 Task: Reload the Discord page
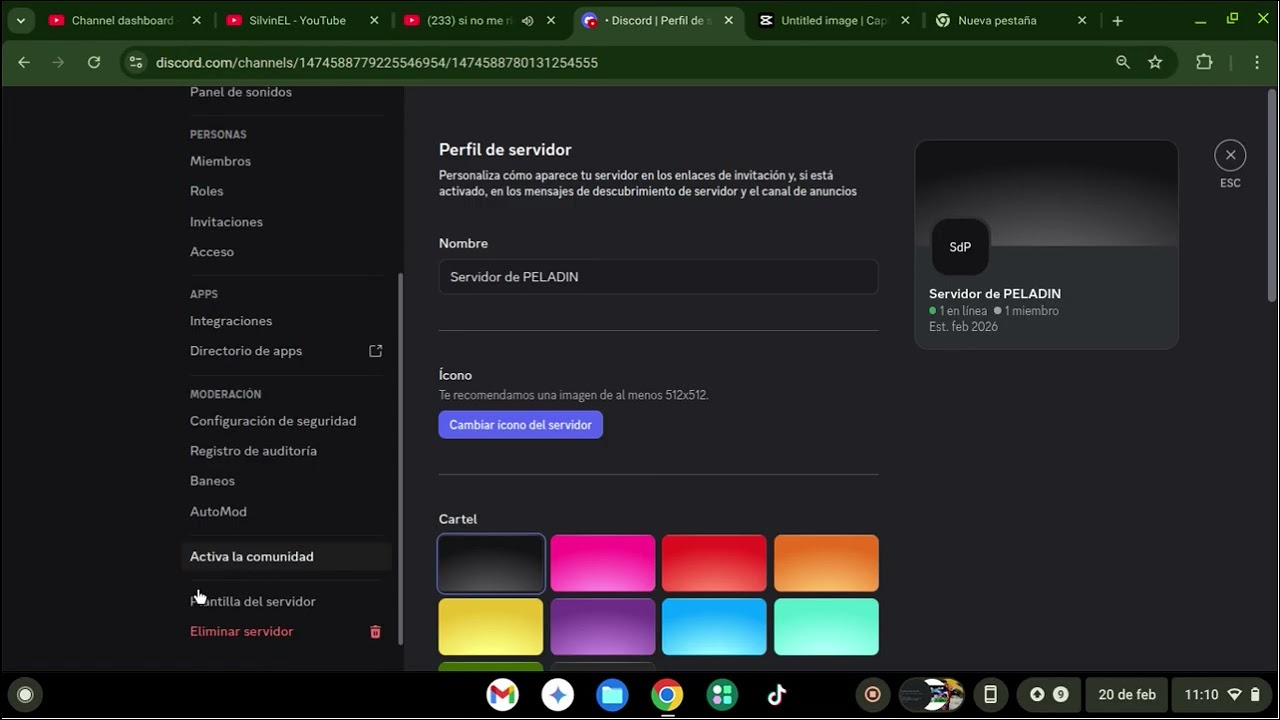(94, 62)
